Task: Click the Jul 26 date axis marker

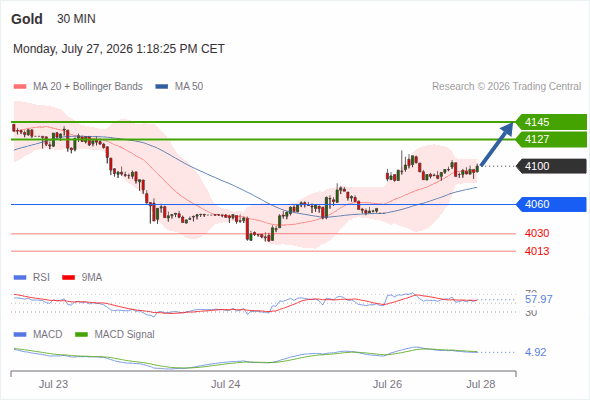Action: coord(387,384)
